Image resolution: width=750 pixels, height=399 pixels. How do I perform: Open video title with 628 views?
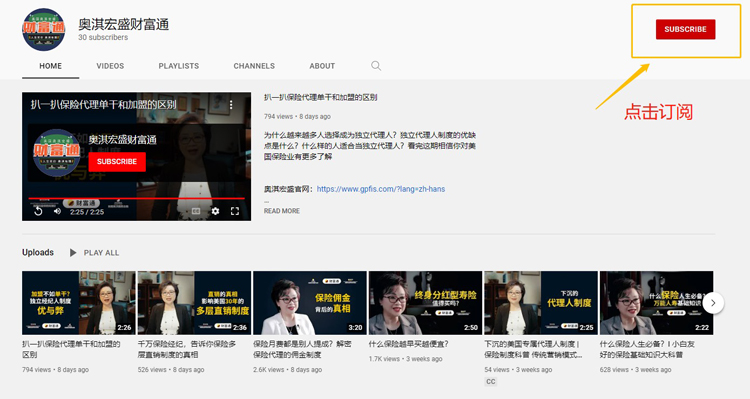(647, 349)
